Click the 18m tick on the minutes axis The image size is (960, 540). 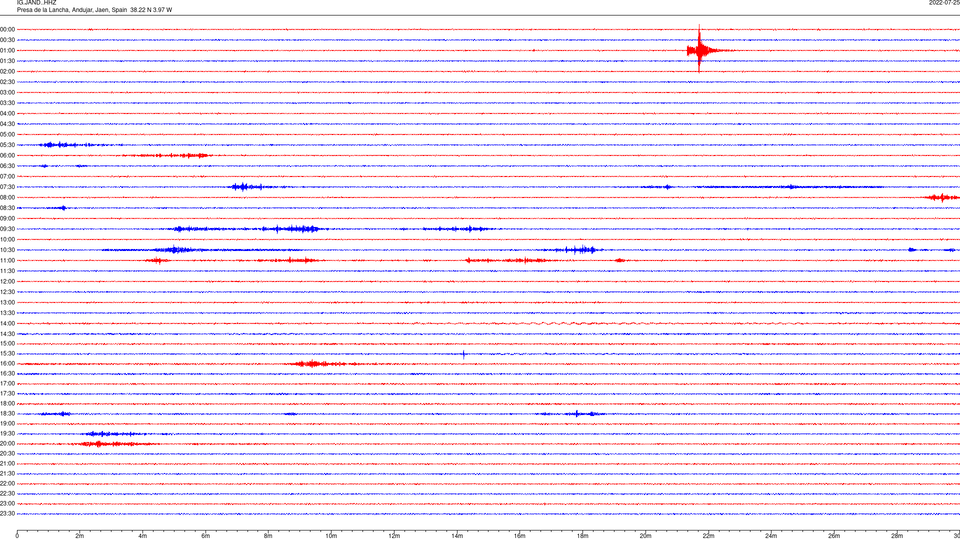[582, 536]
